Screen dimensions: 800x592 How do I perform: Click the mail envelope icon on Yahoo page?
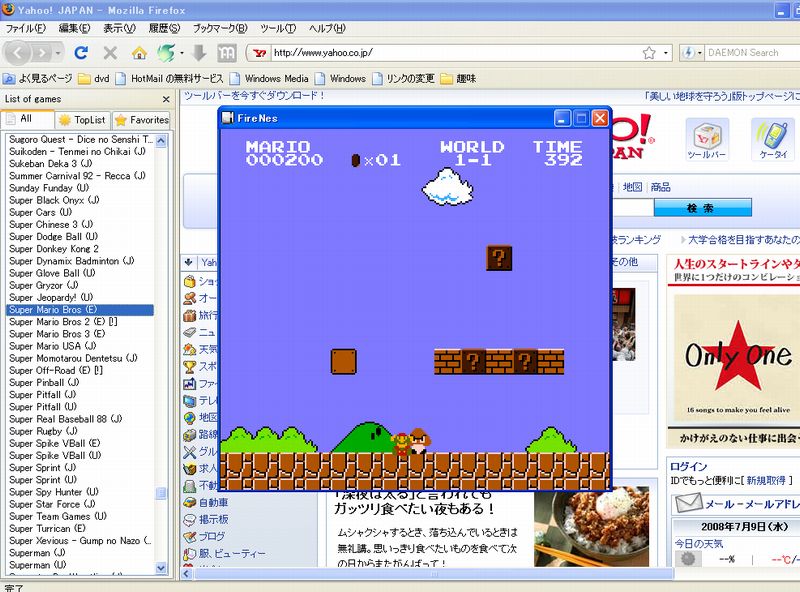click(x=688, y=503)
